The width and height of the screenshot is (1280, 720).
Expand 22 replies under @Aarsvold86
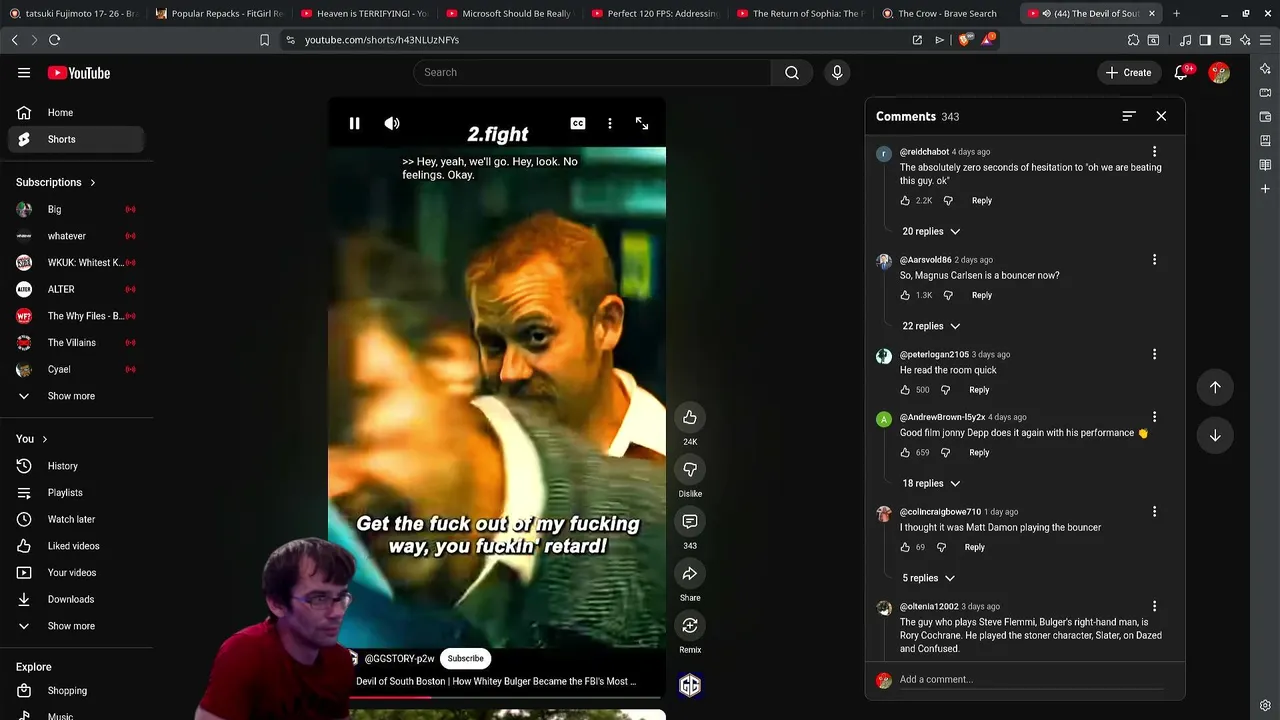coord(932,326)
